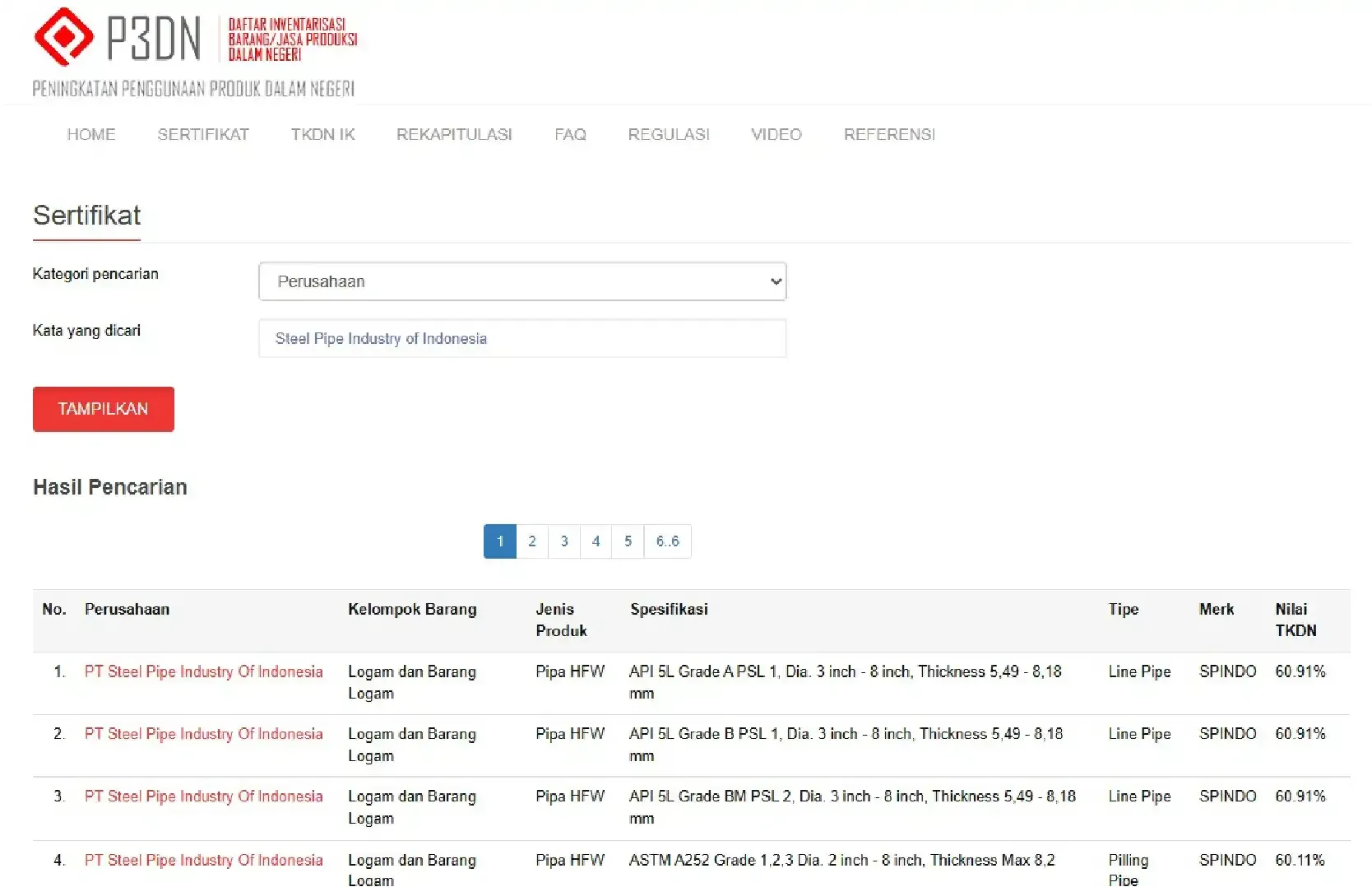The width and height of the screenshot is (1372, 887).
Task: Click the Perusahaan column header
Action: [127, 610]
